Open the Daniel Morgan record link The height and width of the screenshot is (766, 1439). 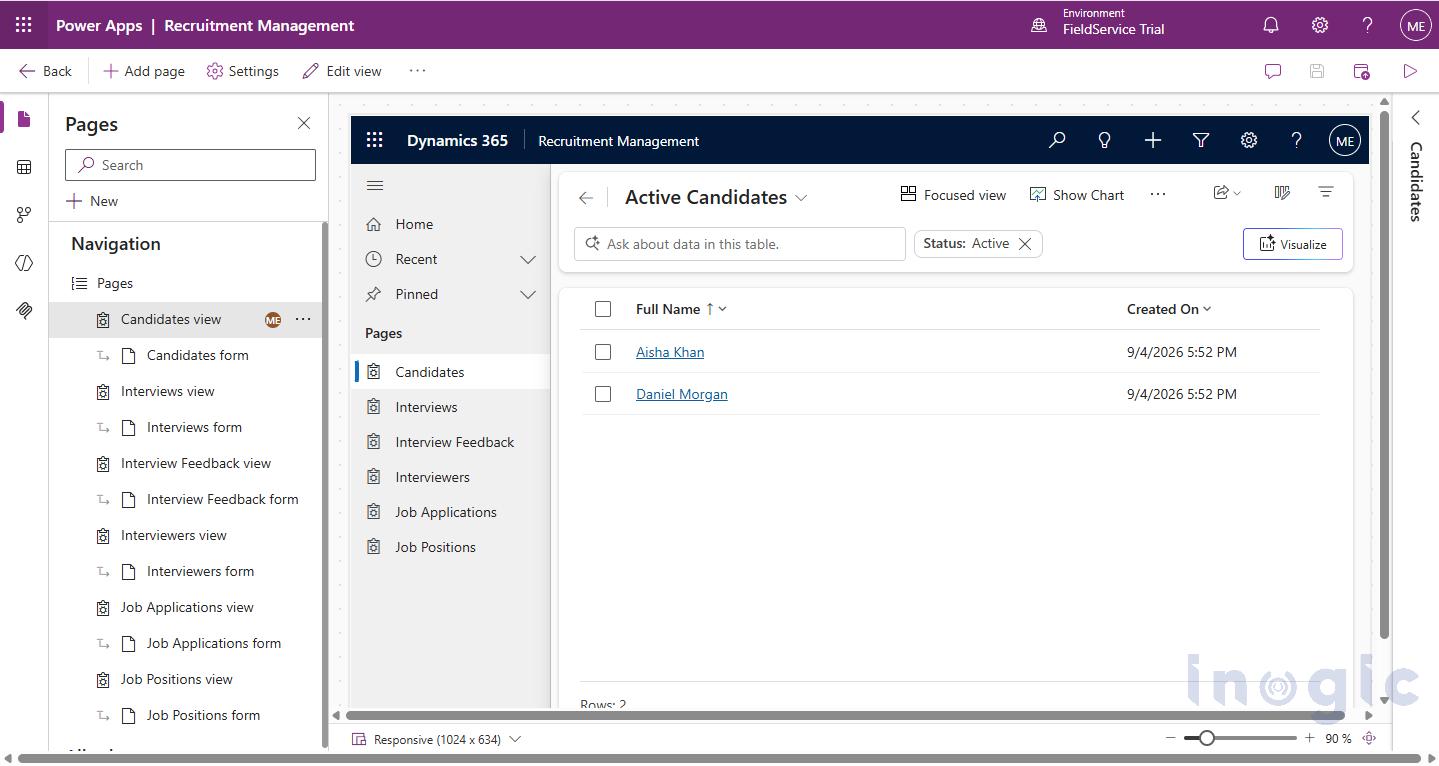pos(682,394)
